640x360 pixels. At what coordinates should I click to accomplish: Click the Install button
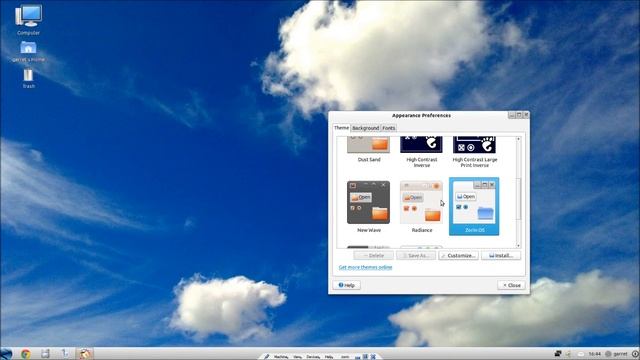tap(501, 256)
